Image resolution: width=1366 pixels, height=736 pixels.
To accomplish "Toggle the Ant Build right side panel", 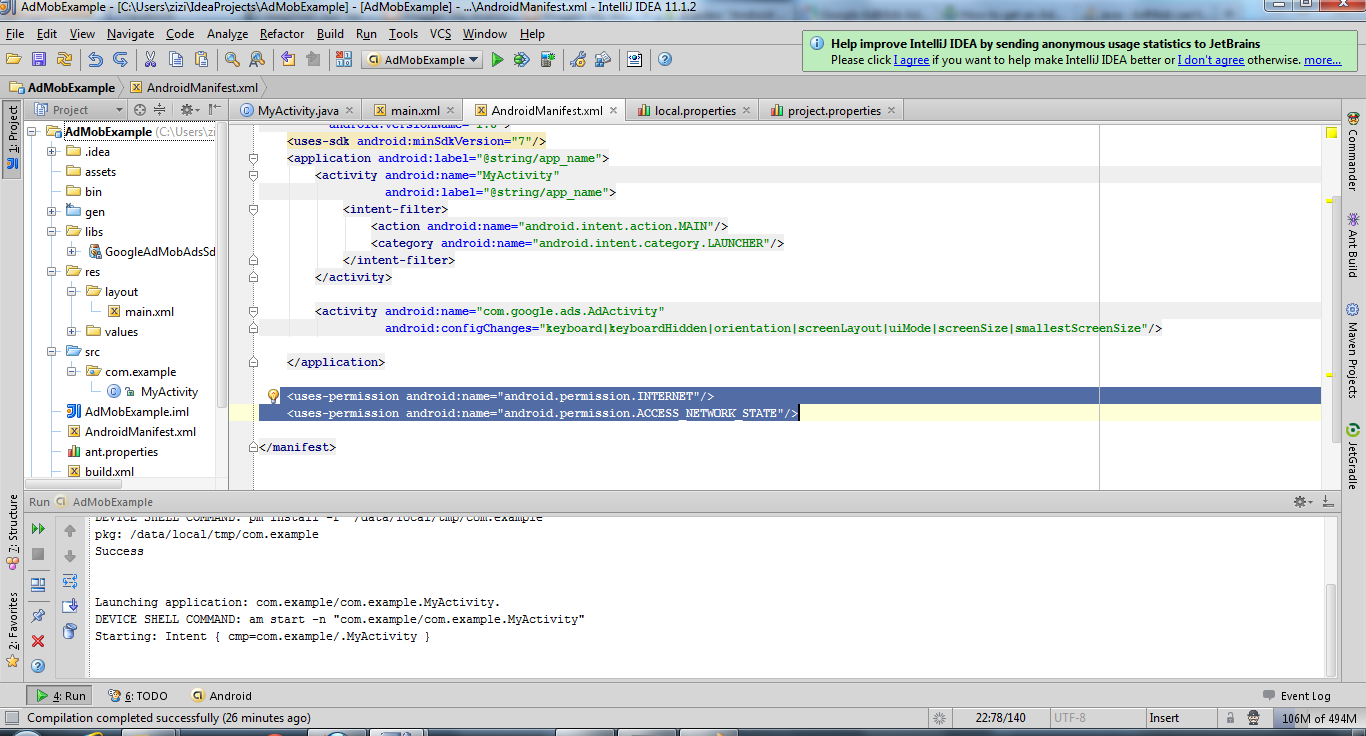I will [1353, 246].
